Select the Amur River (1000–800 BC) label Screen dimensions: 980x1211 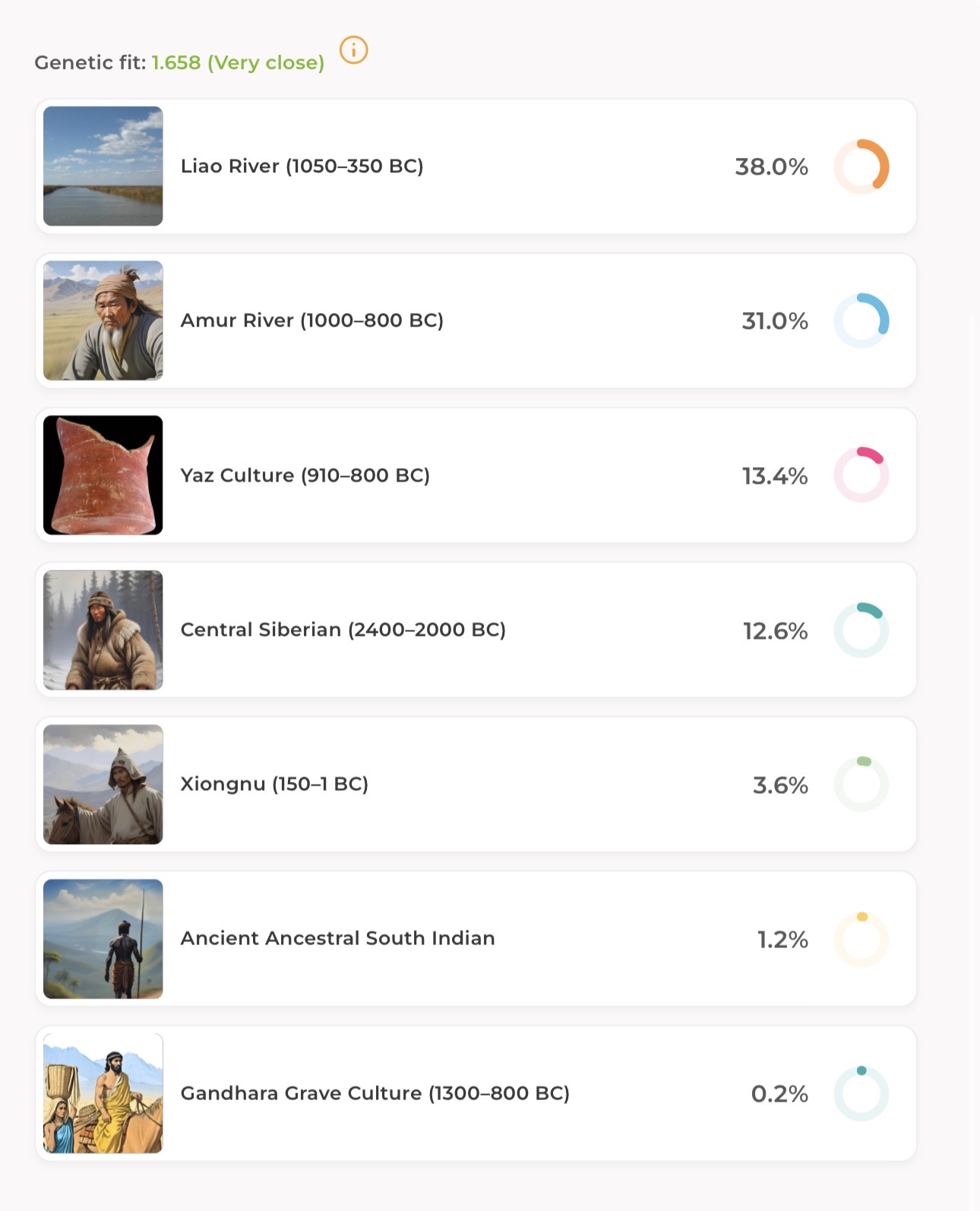tap(311, 321)
